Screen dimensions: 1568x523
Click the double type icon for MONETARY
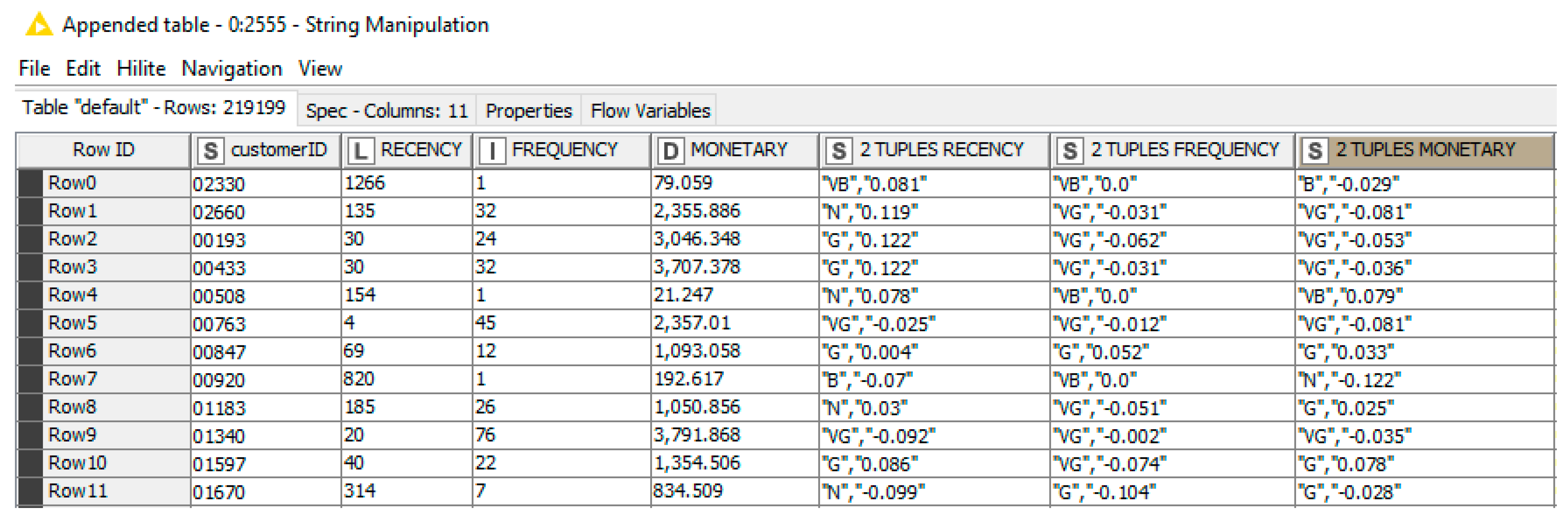click(670, 150)
